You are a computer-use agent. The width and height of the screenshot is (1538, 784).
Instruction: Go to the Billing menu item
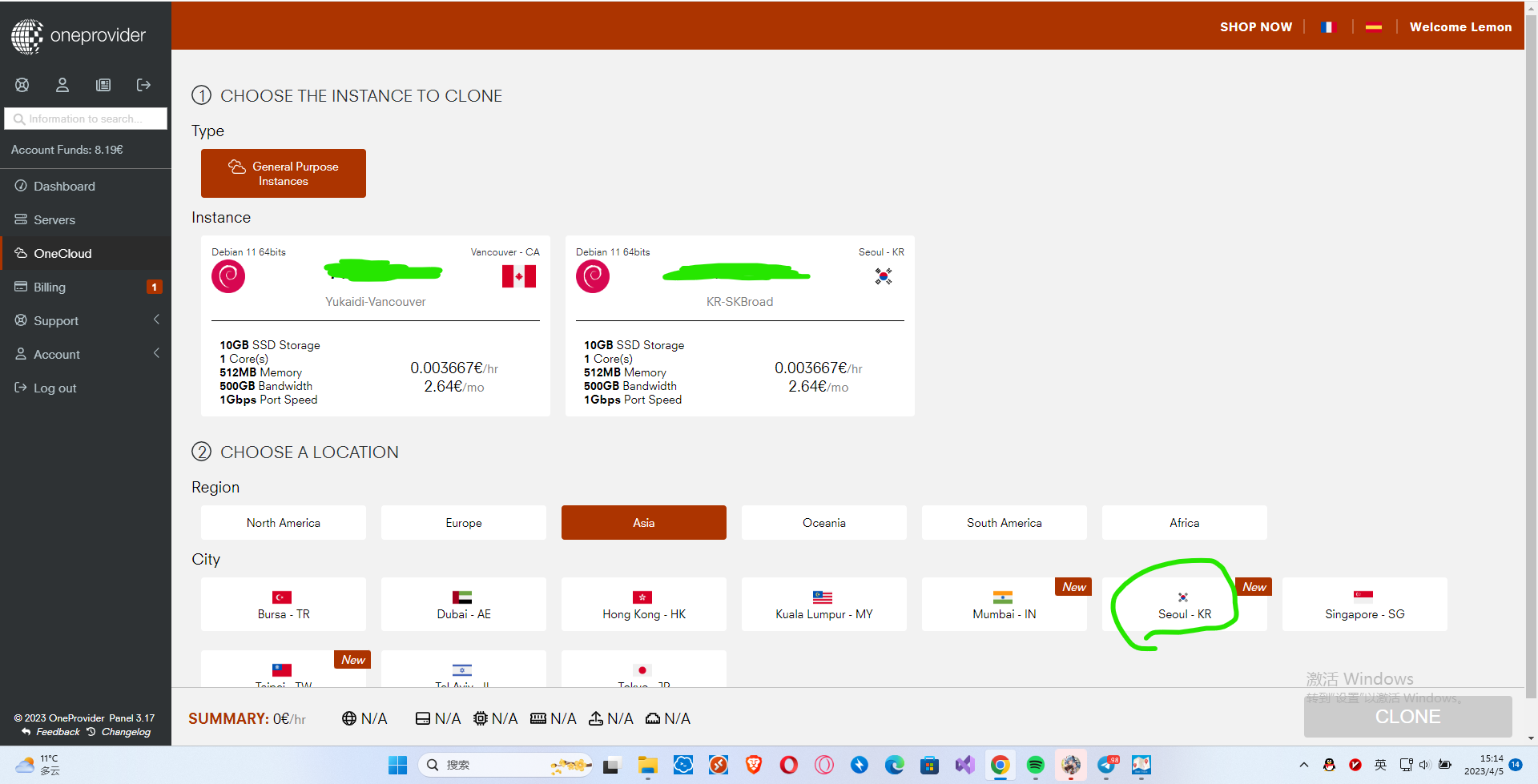coord(50,287)
